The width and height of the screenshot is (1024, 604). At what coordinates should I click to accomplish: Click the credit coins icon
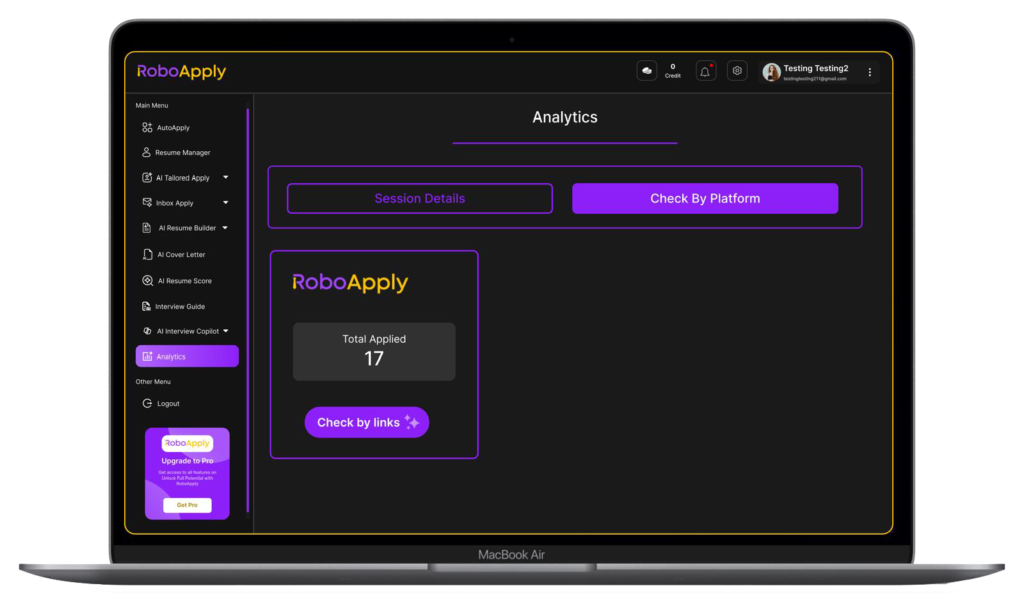[647, 71]
